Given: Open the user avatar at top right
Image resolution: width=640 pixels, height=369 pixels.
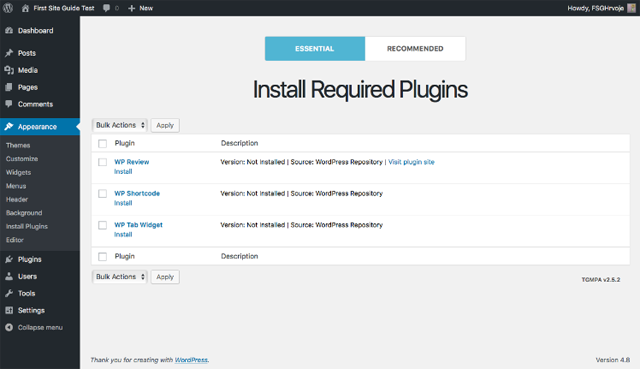Looking at the screenshot, I should pos(631,8).
